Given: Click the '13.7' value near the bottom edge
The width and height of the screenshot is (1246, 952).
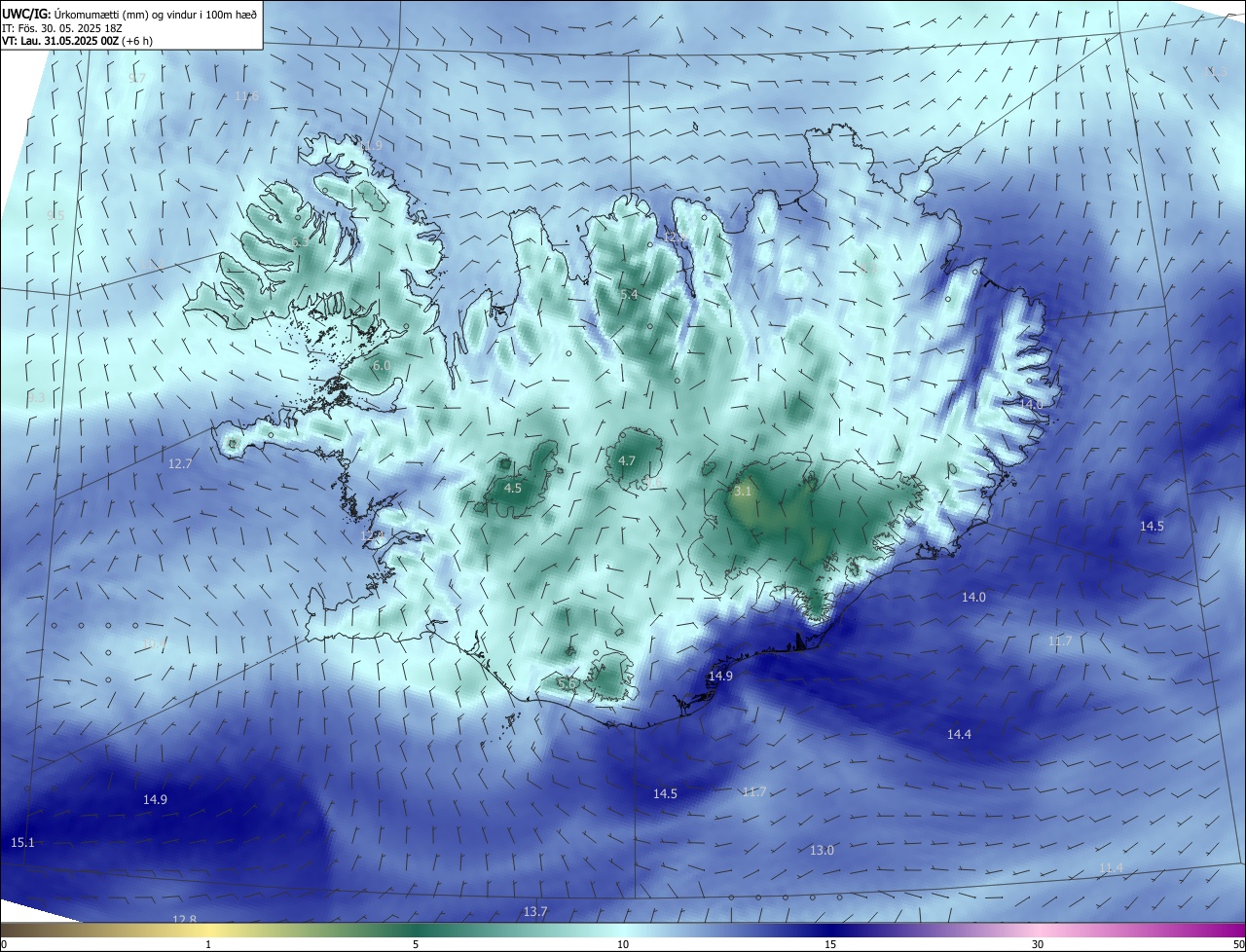Looking at the screenshot, I should coord(535,911).
